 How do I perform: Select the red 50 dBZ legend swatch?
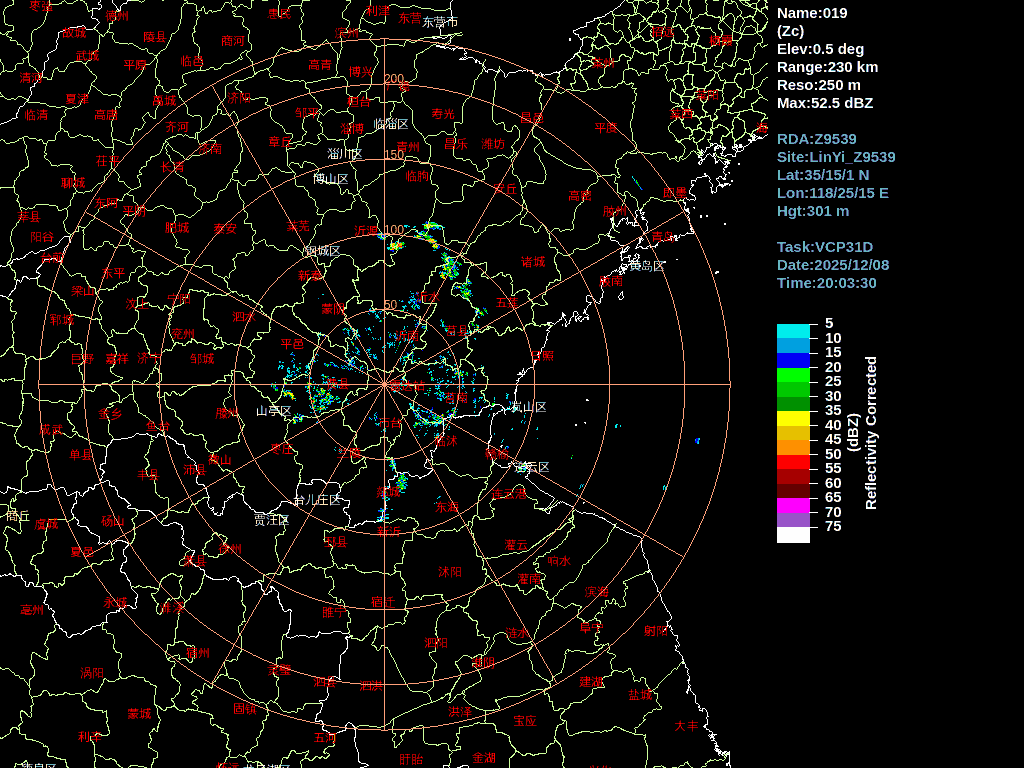coord(793,462)
